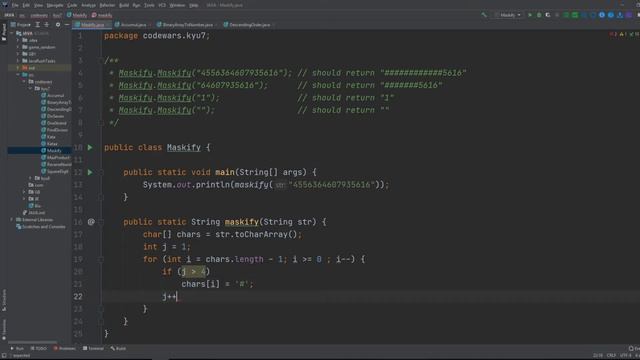Open the Run tool window at the bottom

(17, 349)
